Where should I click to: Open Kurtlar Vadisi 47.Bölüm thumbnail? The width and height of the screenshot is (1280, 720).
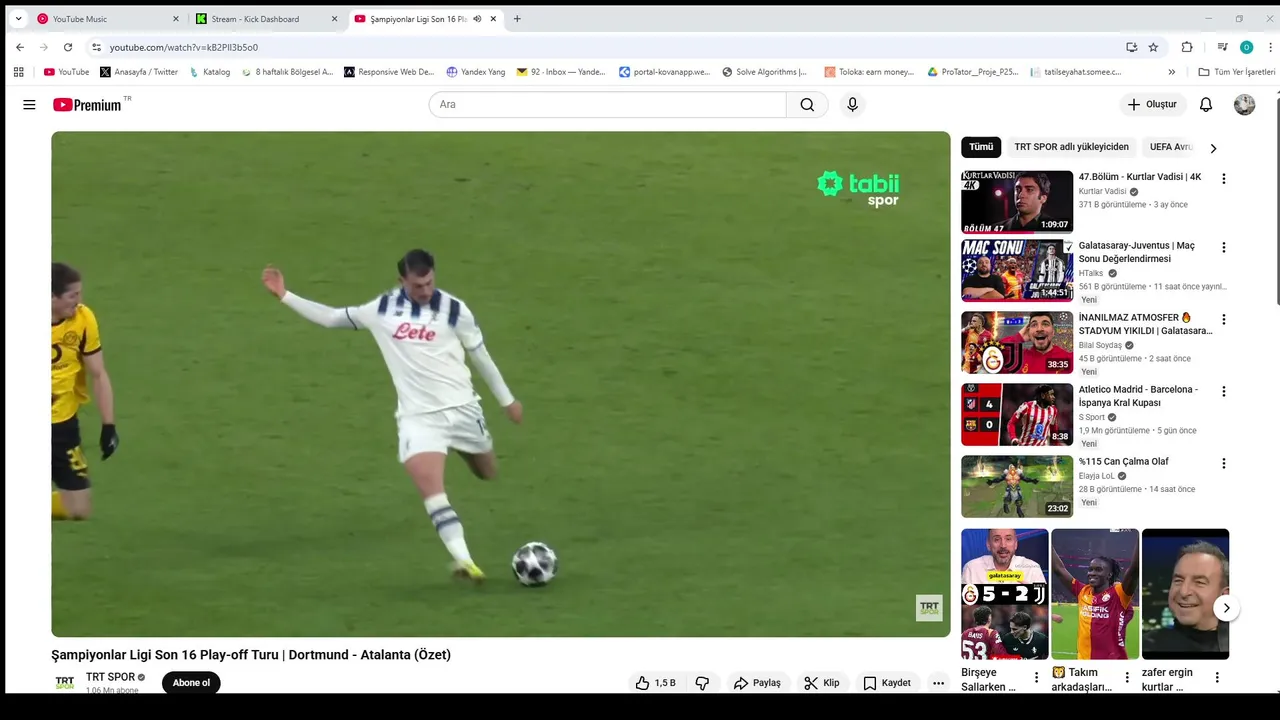tap(1017, 202)
